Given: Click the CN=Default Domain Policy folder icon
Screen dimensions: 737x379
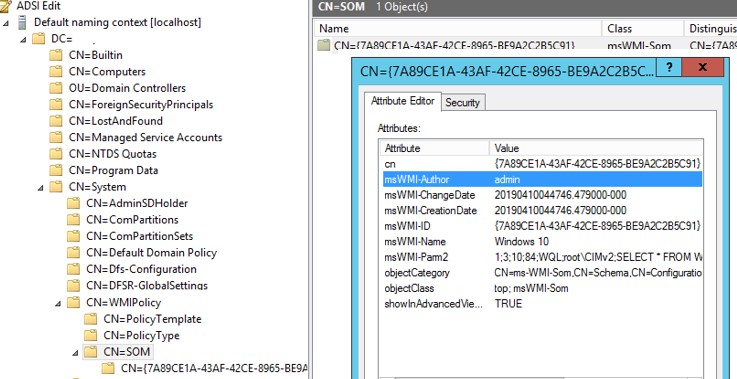Looking at the screenshot, I should 73,253.
